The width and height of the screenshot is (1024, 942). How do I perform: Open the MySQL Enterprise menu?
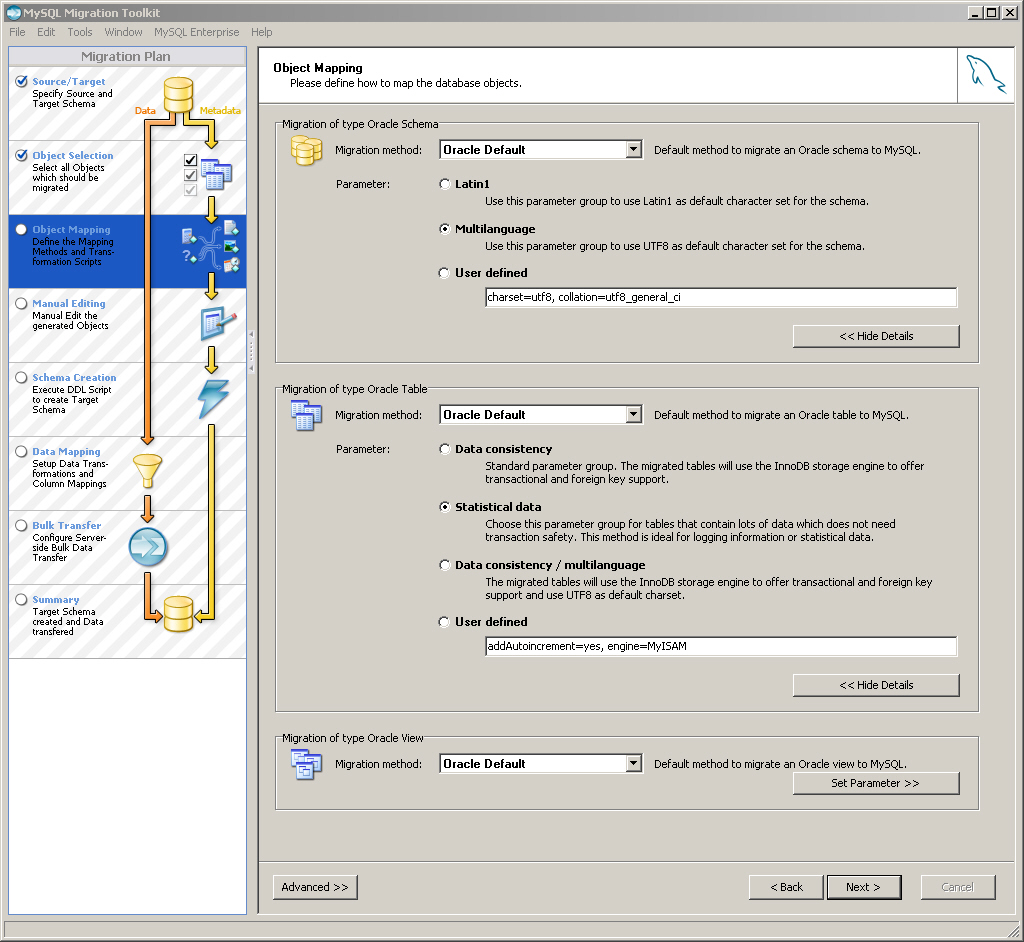tap(197, 32)
